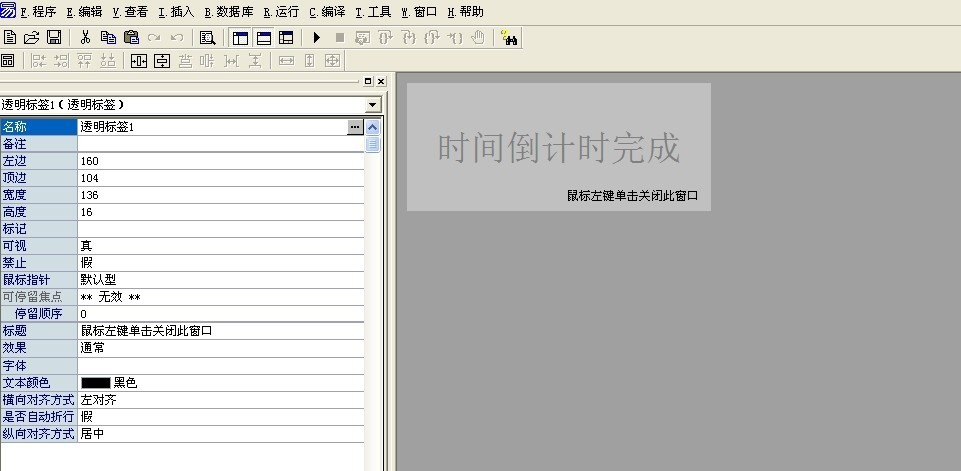Click the print preview magnifier icon
The image size is (961, 471).
click(207, 38)
